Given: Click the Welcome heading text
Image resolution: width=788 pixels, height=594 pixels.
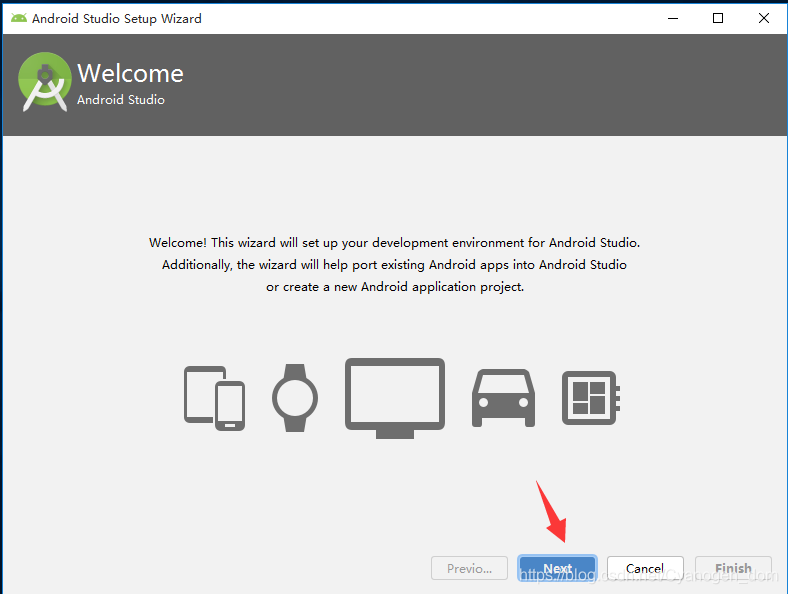Looking at the screenshot, I should pos(130,73).
